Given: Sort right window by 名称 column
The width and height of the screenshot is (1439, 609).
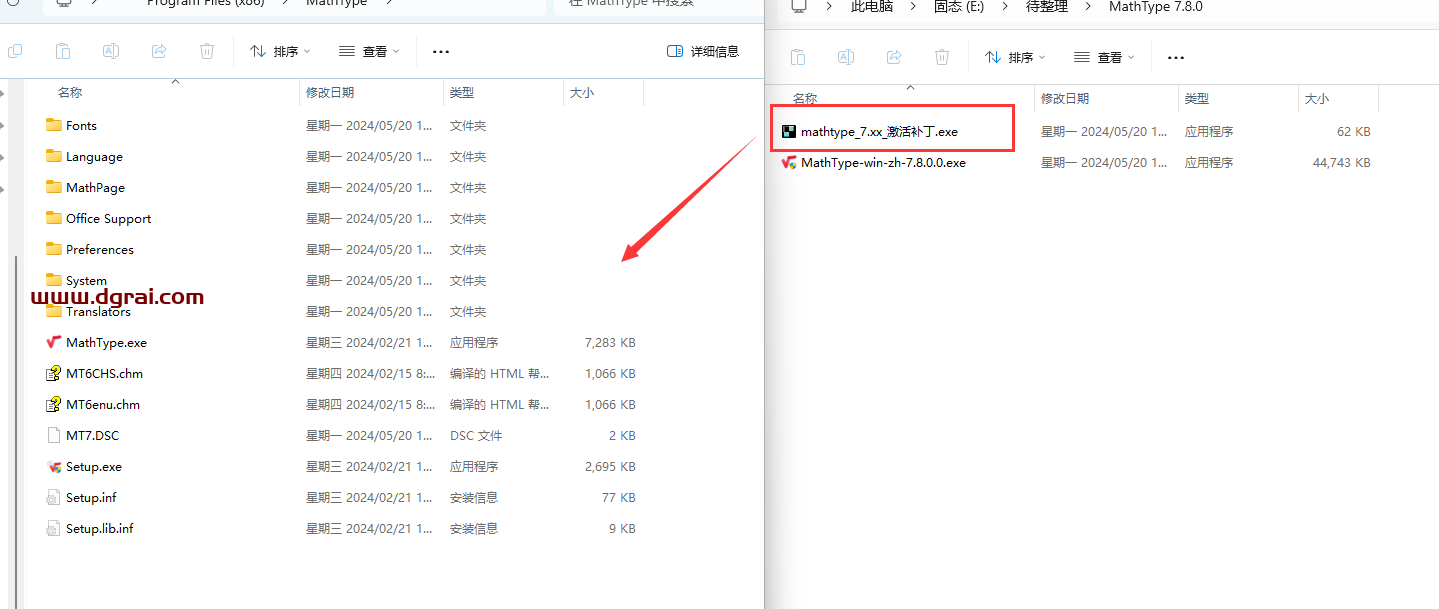Looking at the screenshot, I should point(805,98).
